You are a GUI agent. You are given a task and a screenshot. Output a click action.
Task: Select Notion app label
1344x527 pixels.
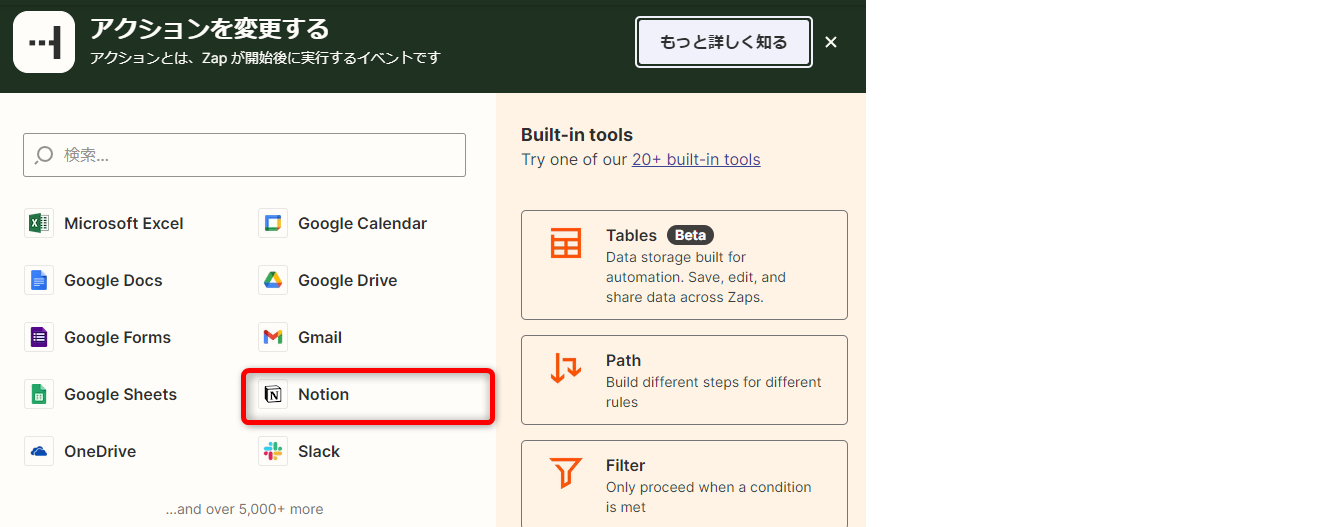click(x=323, y=394)
